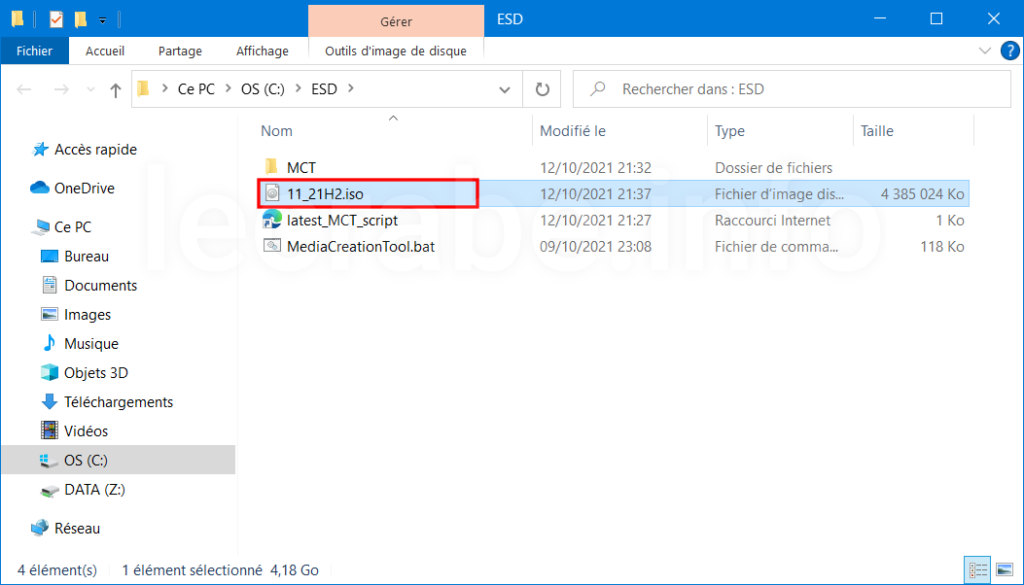This screenshot has height=585, width=1024.
Task: Open the address bar history dropdown
Action: pyautogui.click(x=504, y=89)
